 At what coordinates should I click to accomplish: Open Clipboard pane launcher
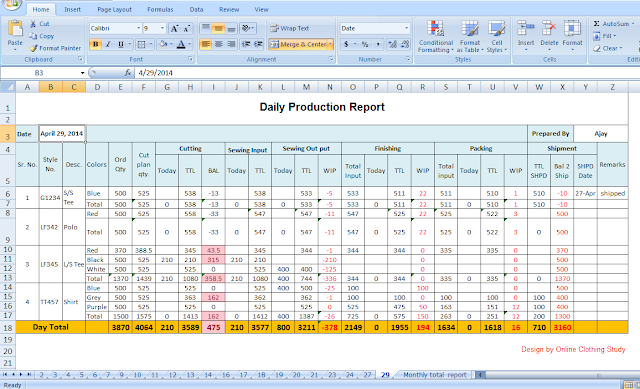(80, 59)
